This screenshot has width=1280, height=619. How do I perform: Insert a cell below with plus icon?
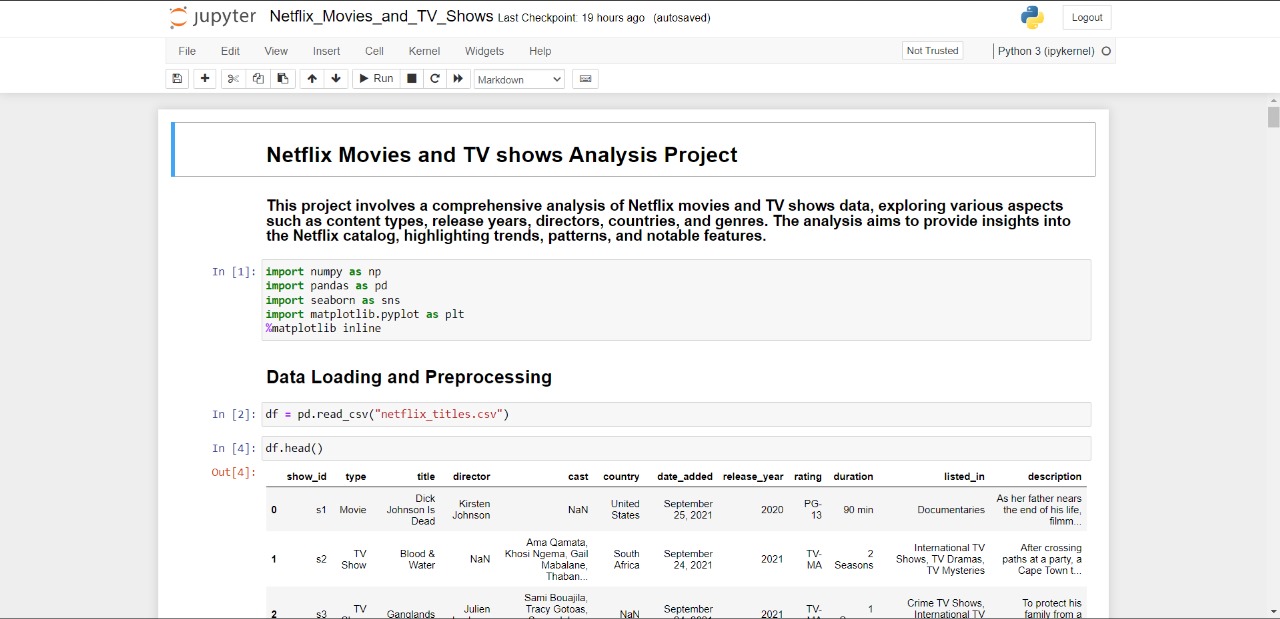pos(205,79)
